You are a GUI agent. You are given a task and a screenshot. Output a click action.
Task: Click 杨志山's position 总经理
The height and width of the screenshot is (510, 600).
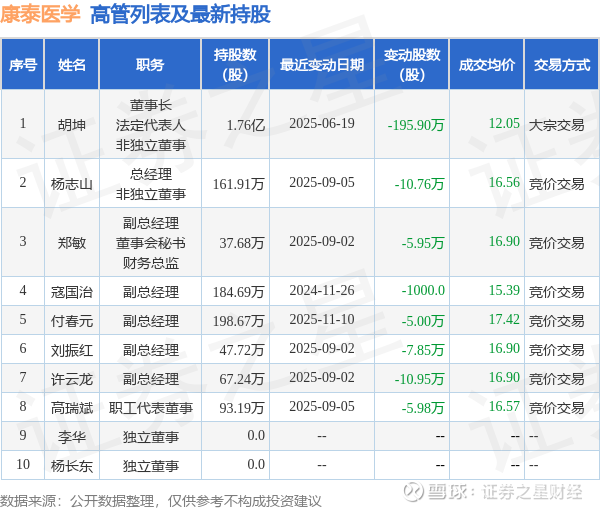click(x=151, y=174)
